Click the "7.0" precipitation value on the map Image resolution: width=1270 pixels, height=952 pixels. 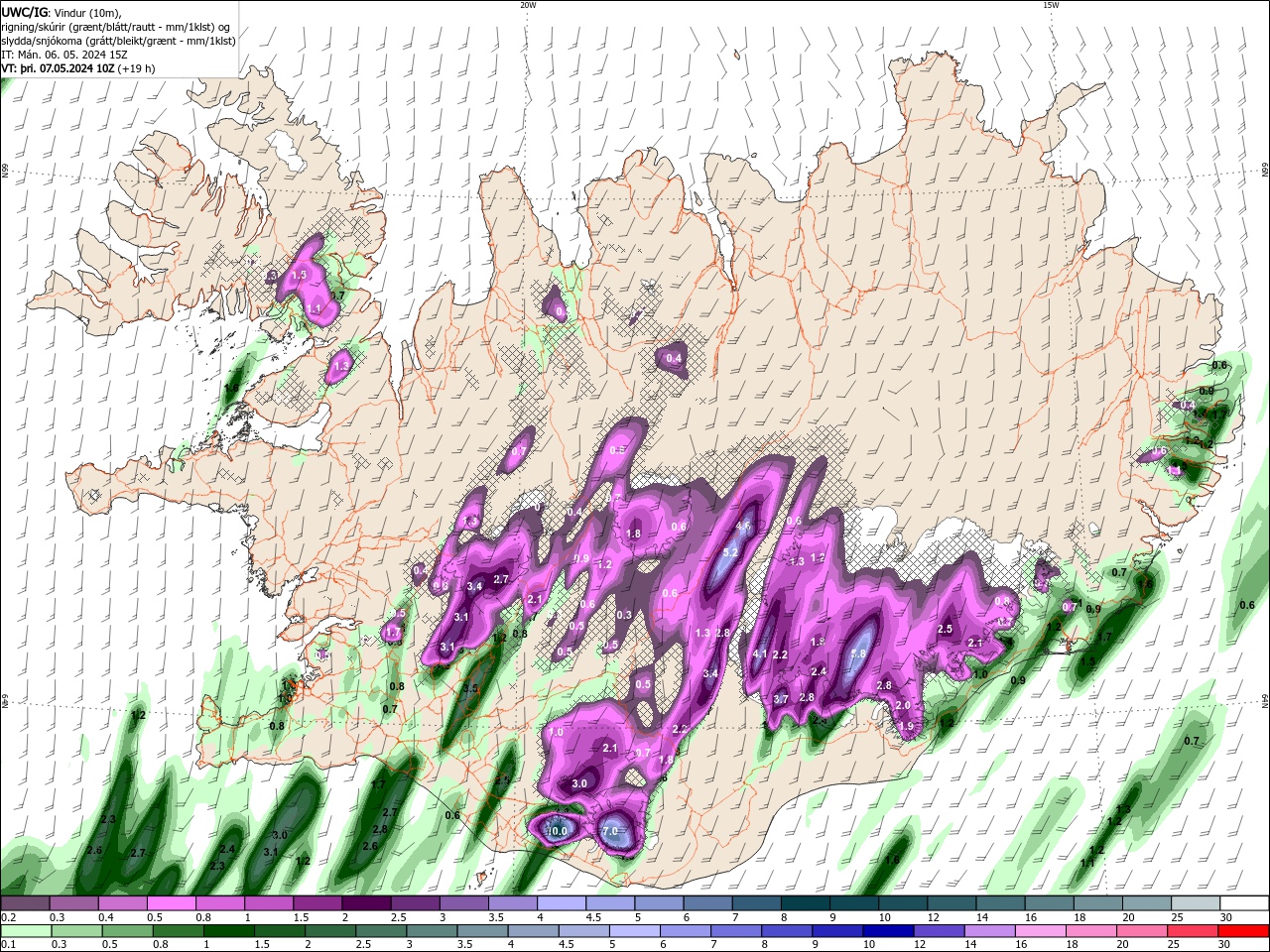[610, 831]
